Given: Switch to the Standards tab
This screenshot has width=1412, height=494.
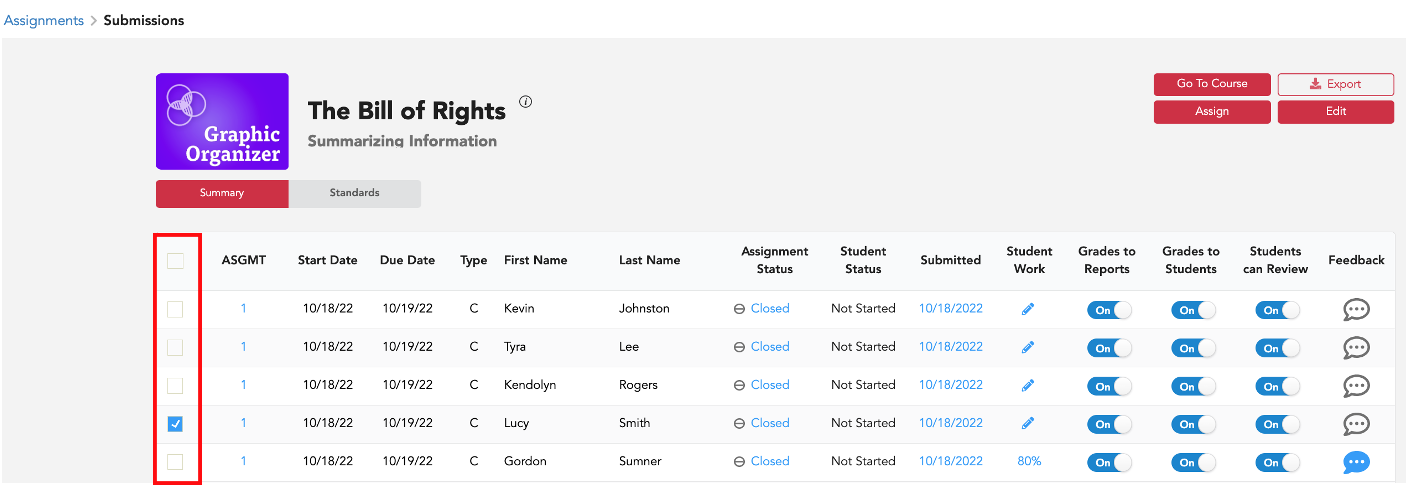Looking at the screenshot, I should (x=355, y=193).
